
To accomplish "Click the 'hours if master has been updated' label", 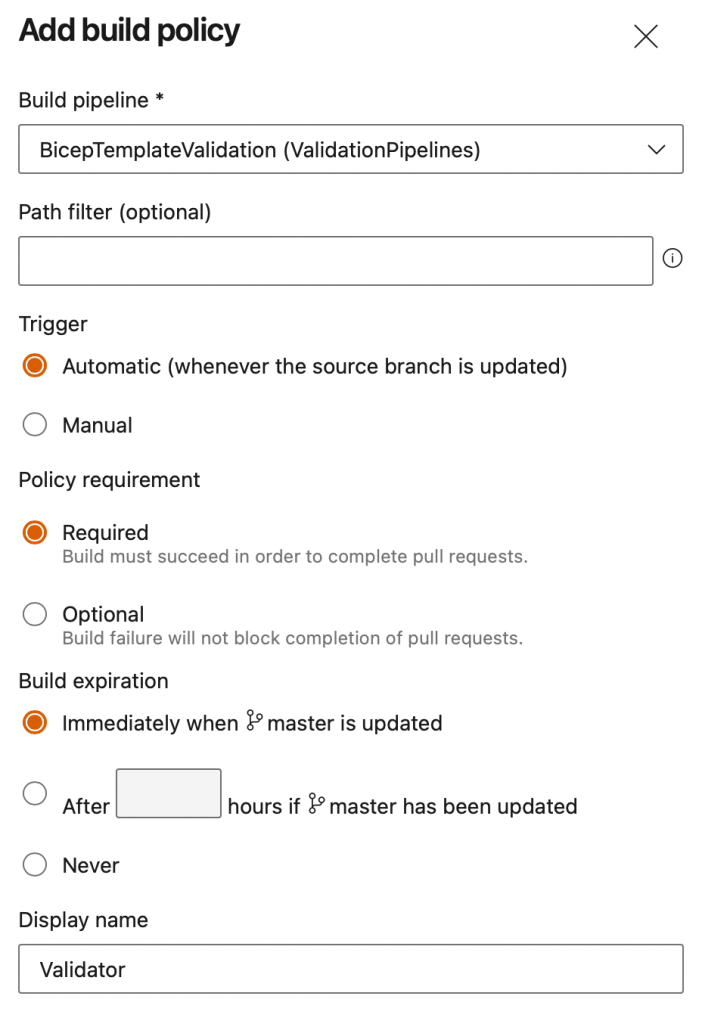I will [402, 806].
